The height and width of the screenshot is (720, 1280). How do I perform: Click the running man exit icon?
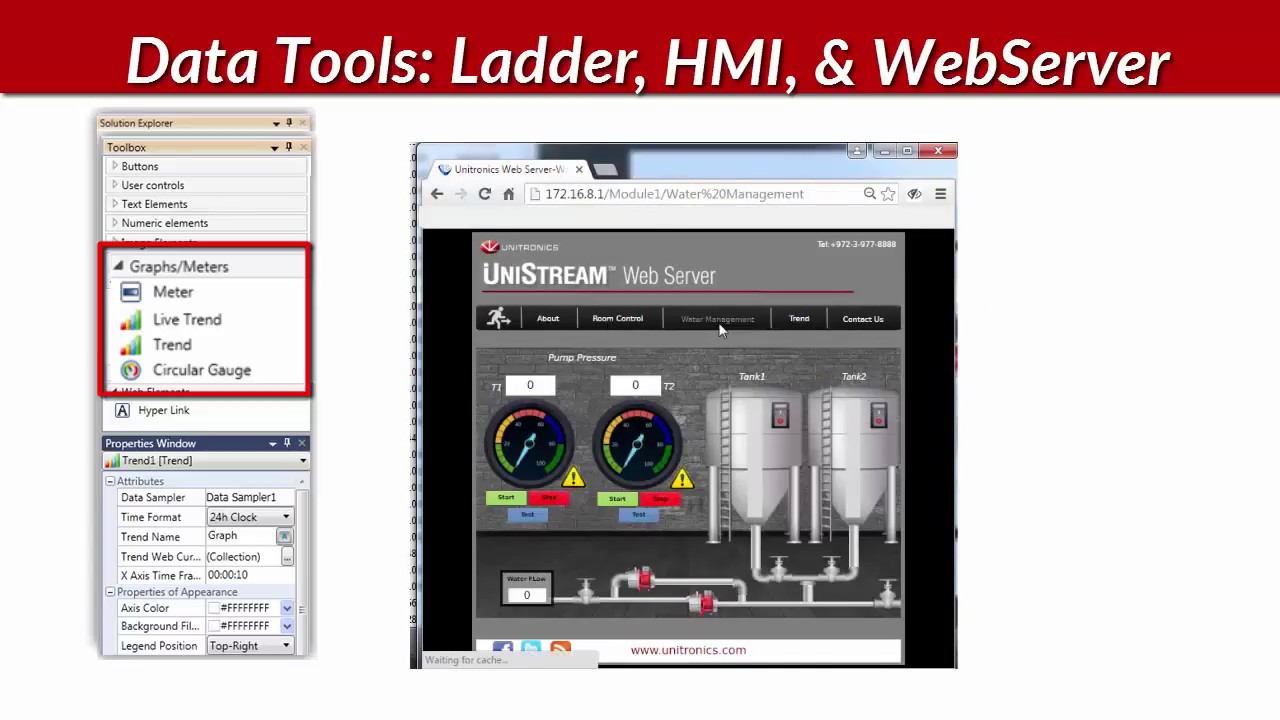pos(498,318)
